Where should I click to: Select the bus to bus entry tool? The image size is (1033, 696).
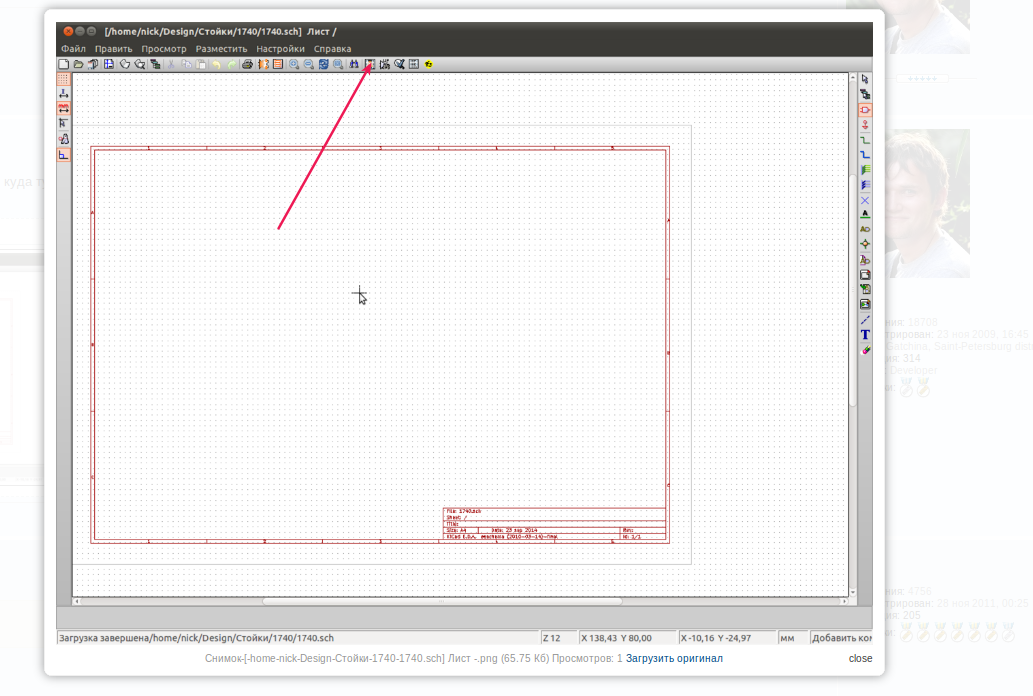click(x=865, y=185)
